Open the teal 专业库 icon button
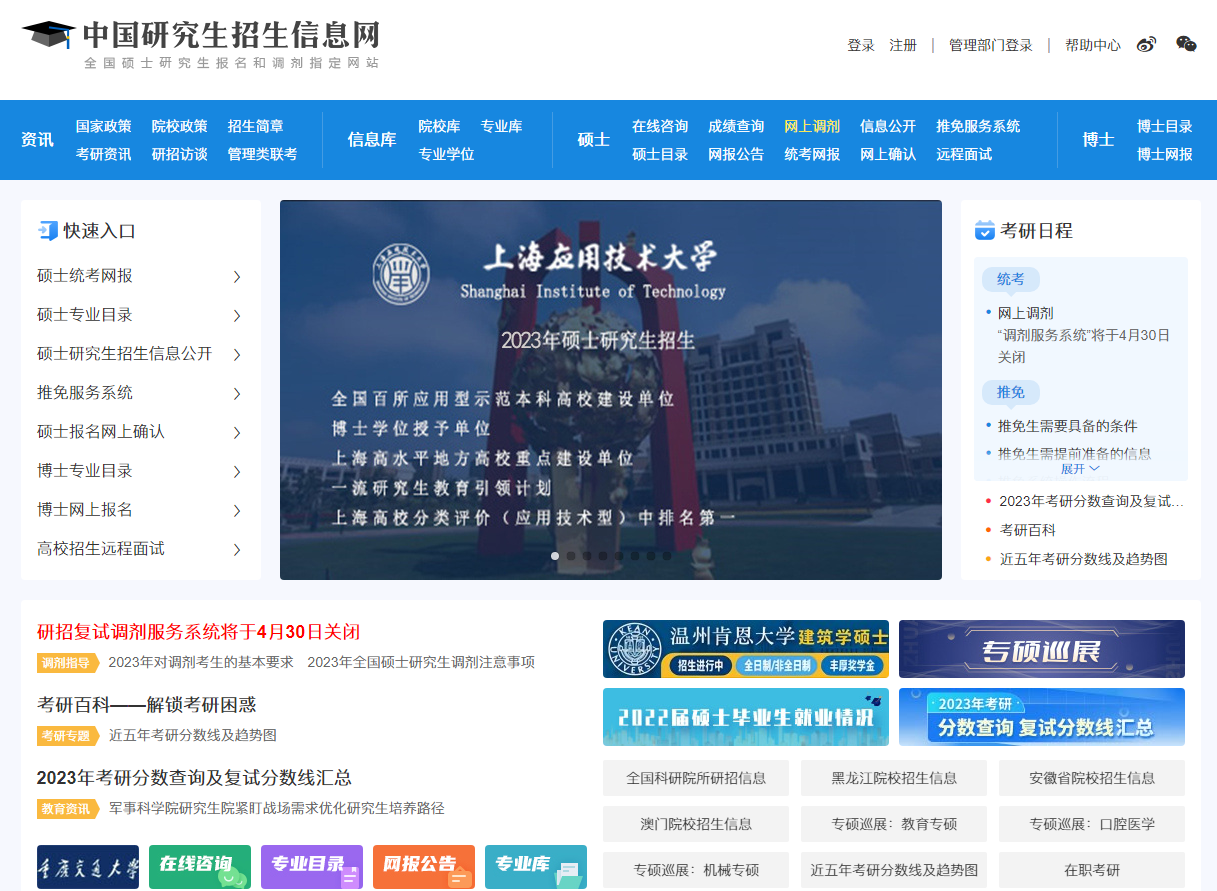This screenshot has height=891, width=1217. (536, 867)
